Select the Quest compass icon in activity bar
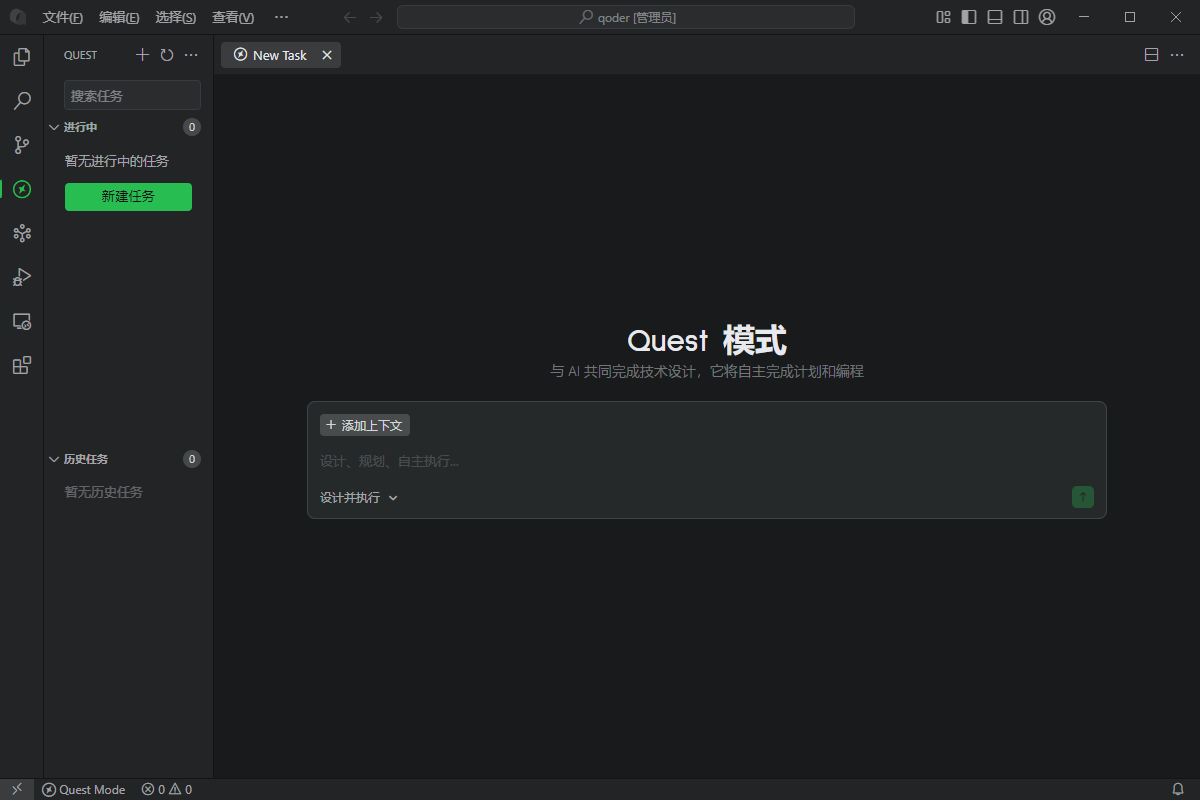The image size is (1200, 800). pos(22,189)
